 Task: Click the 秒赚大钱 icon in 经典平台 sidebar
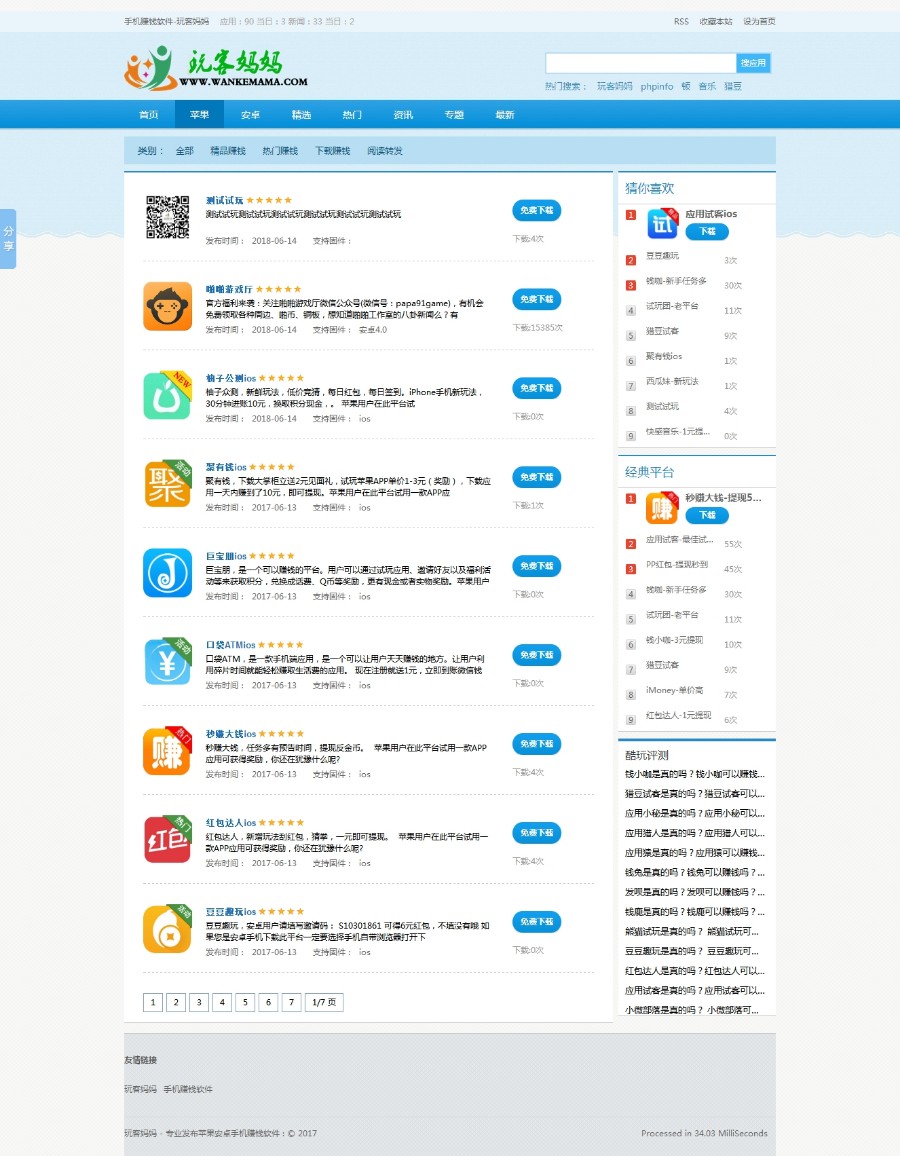click(662, 507)
